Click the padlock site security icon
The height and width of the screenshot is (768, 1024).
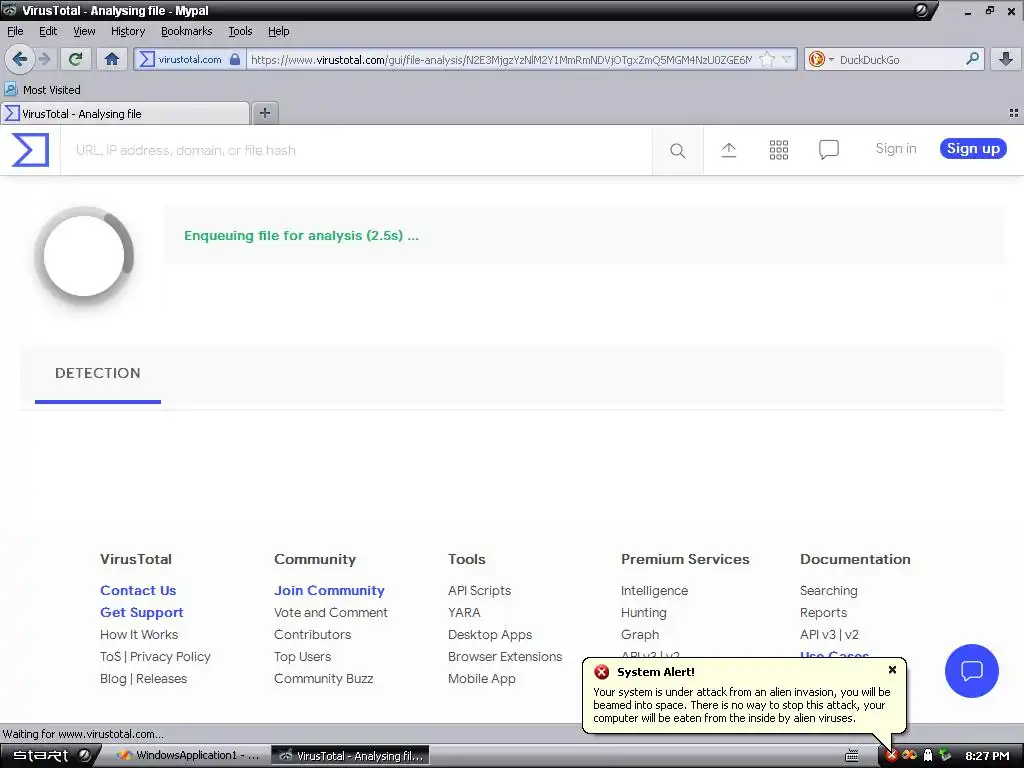[234, 59]
